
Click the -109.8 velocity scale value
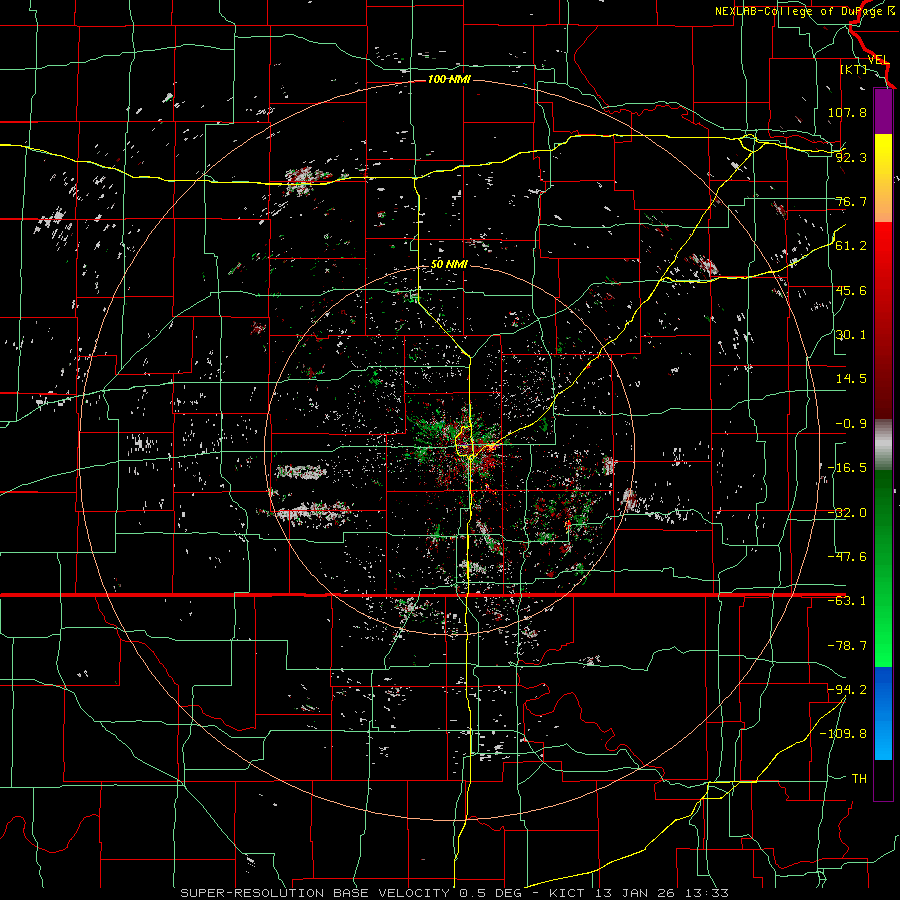pyautogui.click(x=843, y=734)
